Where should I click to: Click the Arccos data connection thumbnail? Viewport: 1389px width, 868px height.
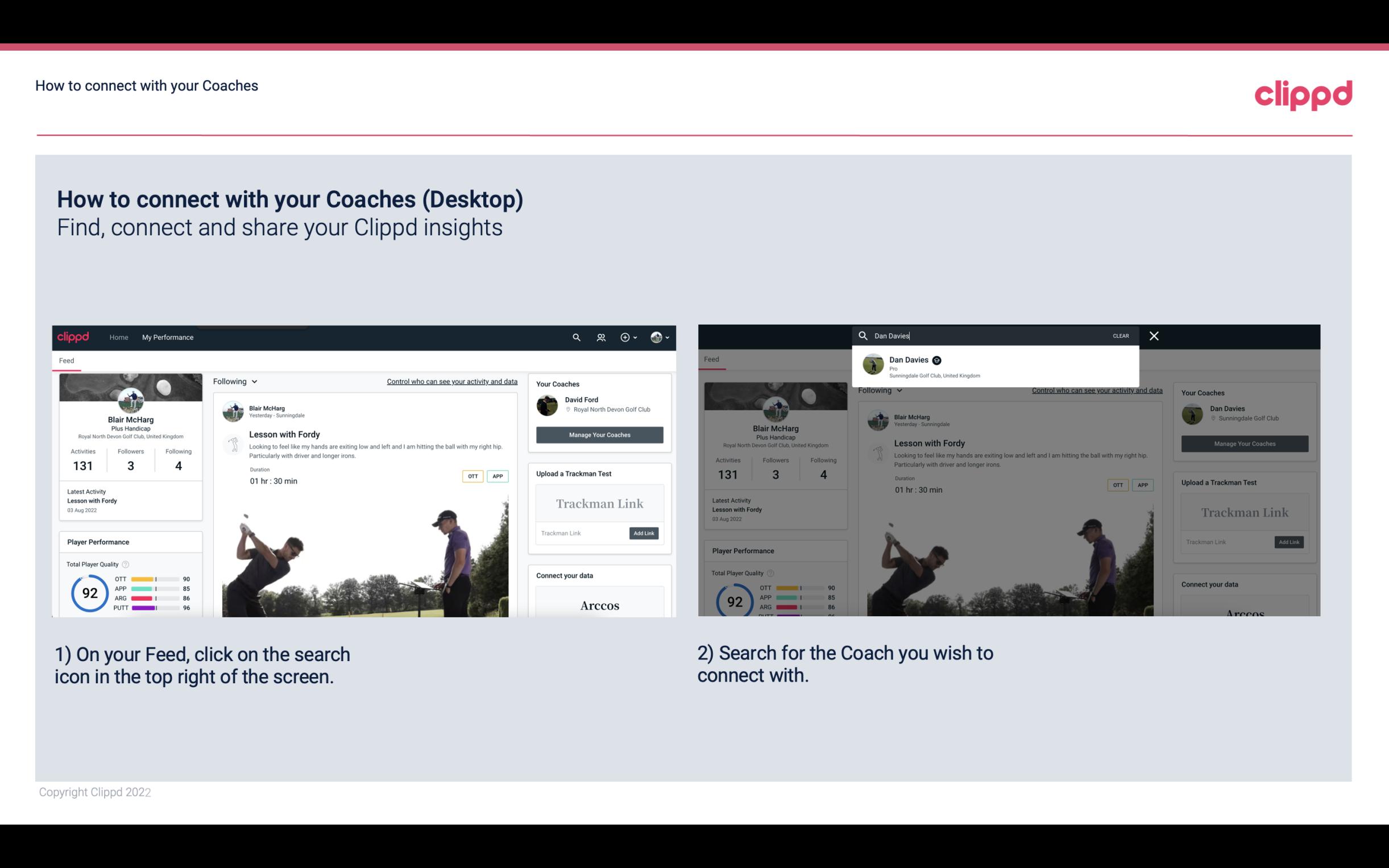click(x=598, y=605)
